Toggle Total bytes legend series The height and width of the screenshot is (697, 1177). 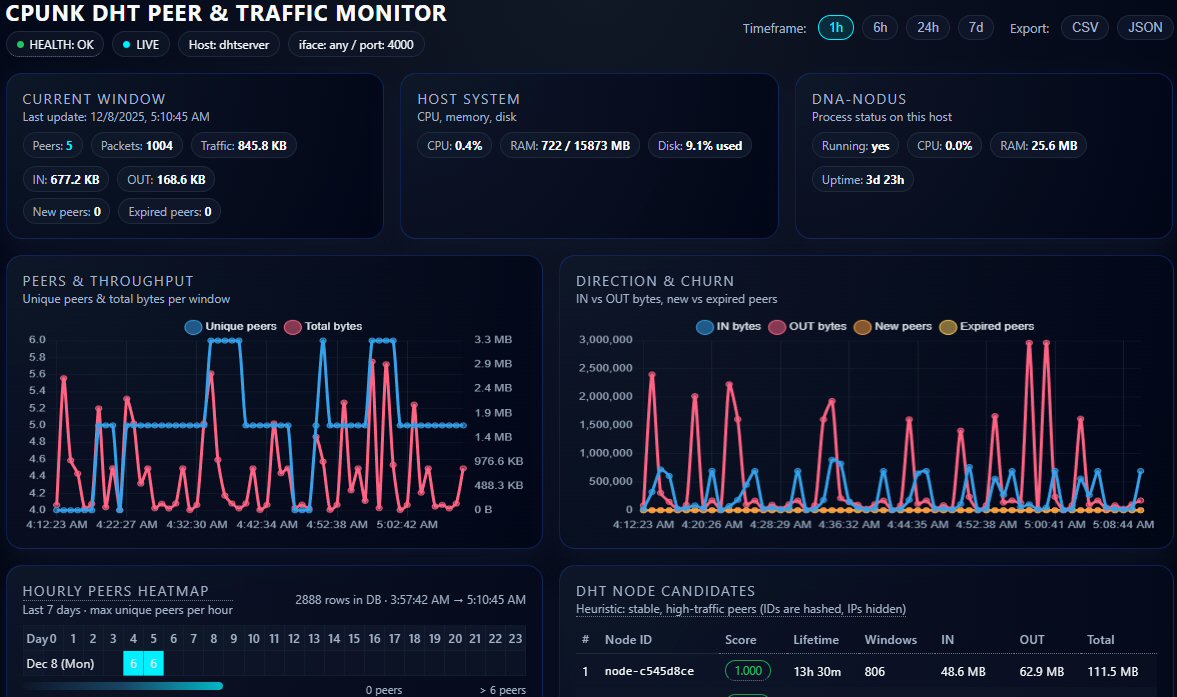tap(323, 327)
